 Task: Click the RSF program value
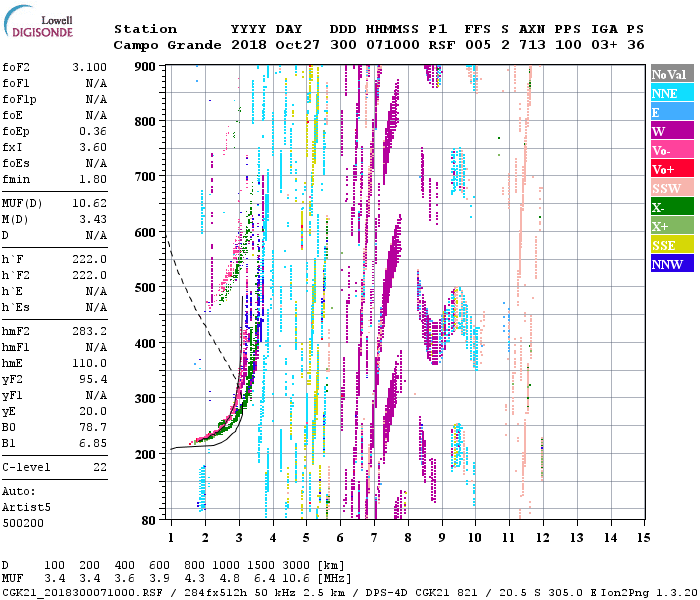coord(442,45)
